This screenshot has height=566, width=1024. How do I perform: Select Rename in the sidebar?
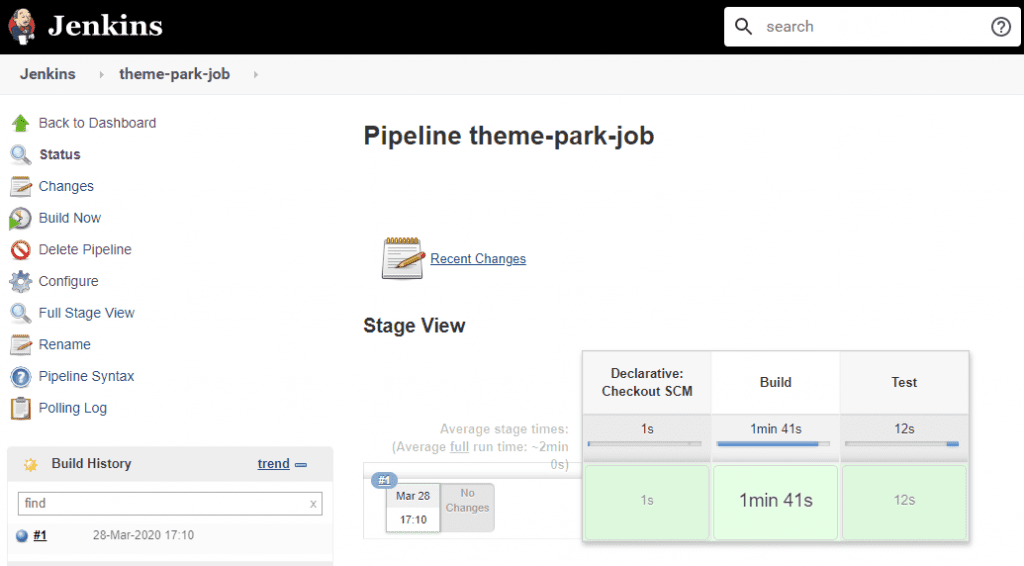tap(64, 345)
